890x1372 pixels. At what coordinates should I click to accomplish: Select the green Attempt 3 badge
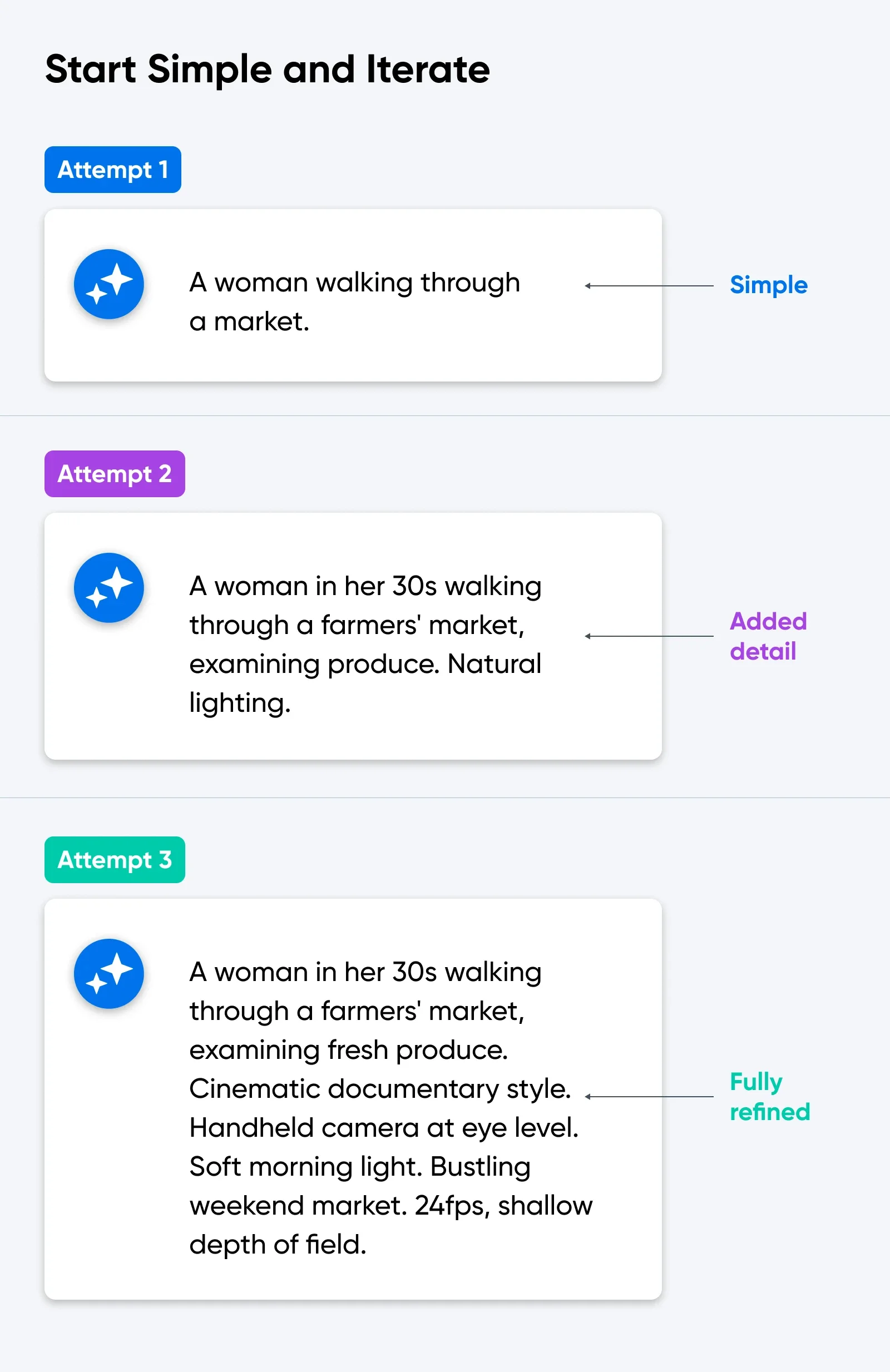pyautogui.click(x=115, y=860)
